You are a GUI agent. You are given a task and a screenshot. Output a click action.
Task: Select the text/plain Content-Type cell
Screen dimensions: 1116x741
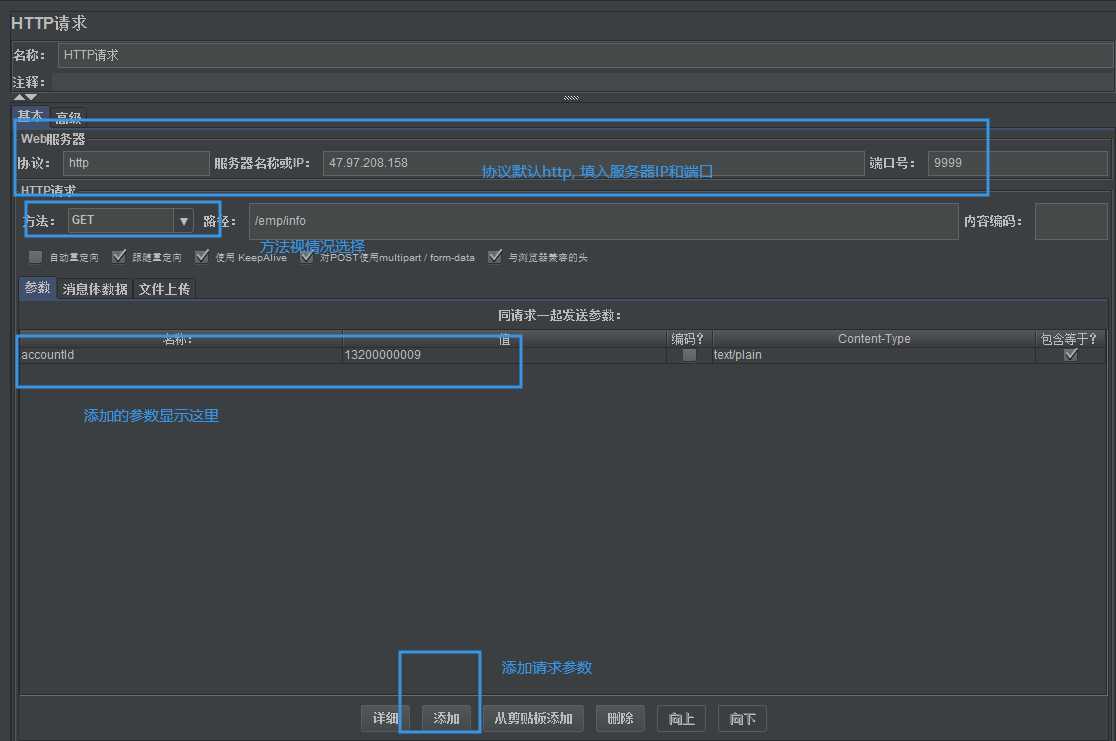click(x=874, y=354)
